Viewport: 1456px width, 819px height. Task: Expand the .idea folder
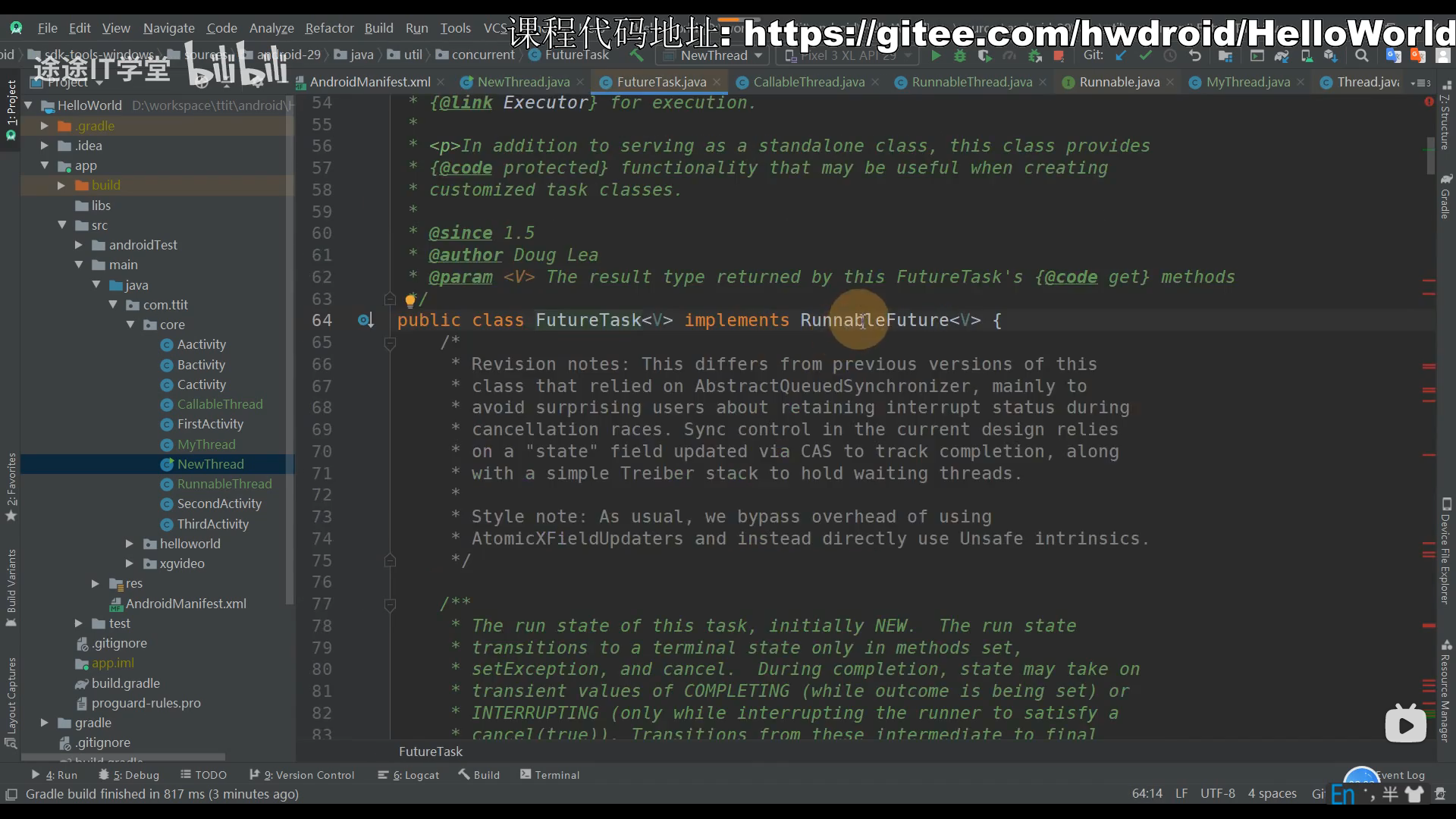click(44, 146)
